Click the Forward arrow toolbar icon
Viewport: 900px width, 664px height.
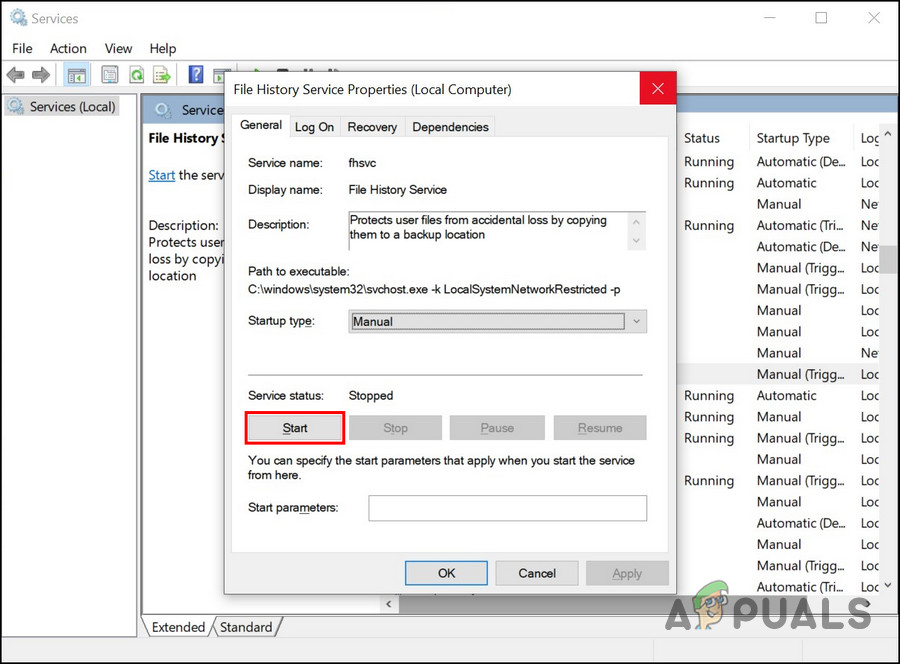click(x=41, y=75)
